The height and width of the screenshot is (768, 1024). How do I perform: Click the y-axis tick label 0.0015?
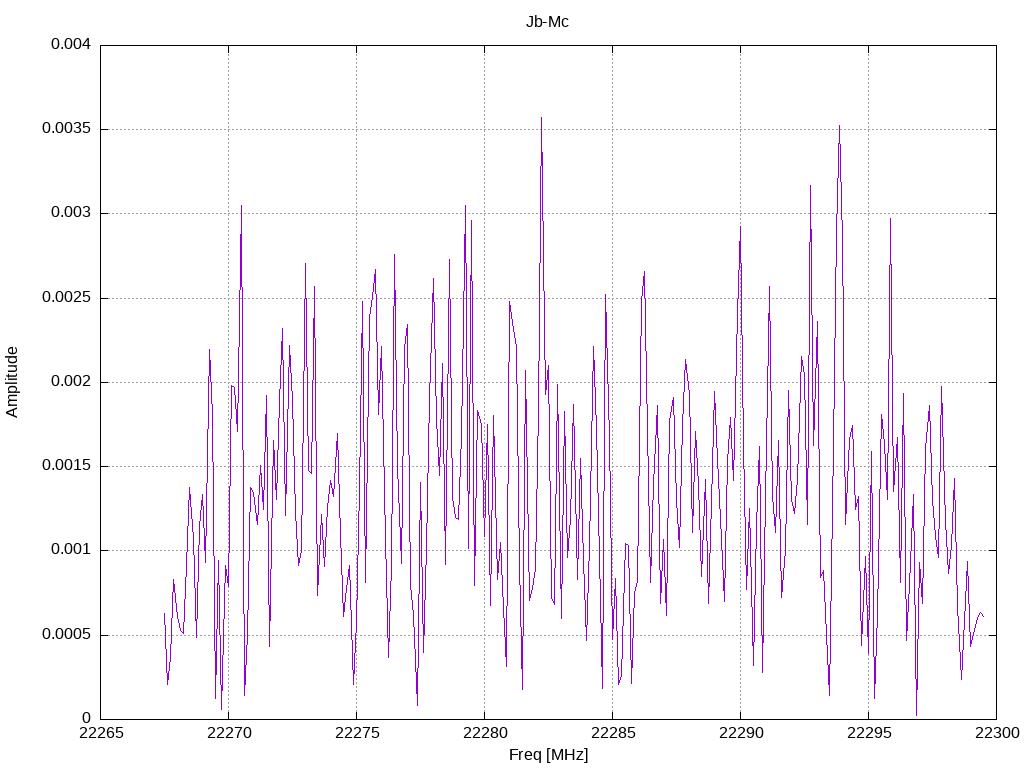pyautogui.click(x=67, y=466)
